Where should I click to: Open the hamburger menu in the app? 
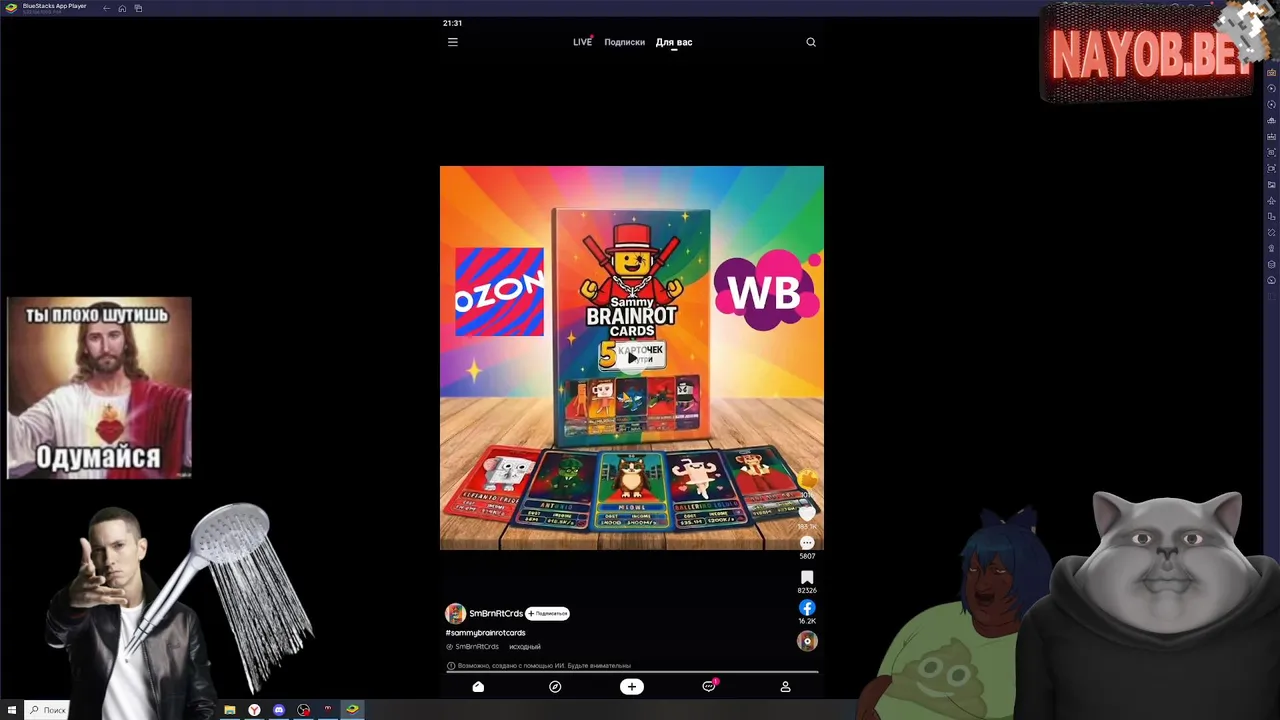pyautogui.click(x=452, y=42)
